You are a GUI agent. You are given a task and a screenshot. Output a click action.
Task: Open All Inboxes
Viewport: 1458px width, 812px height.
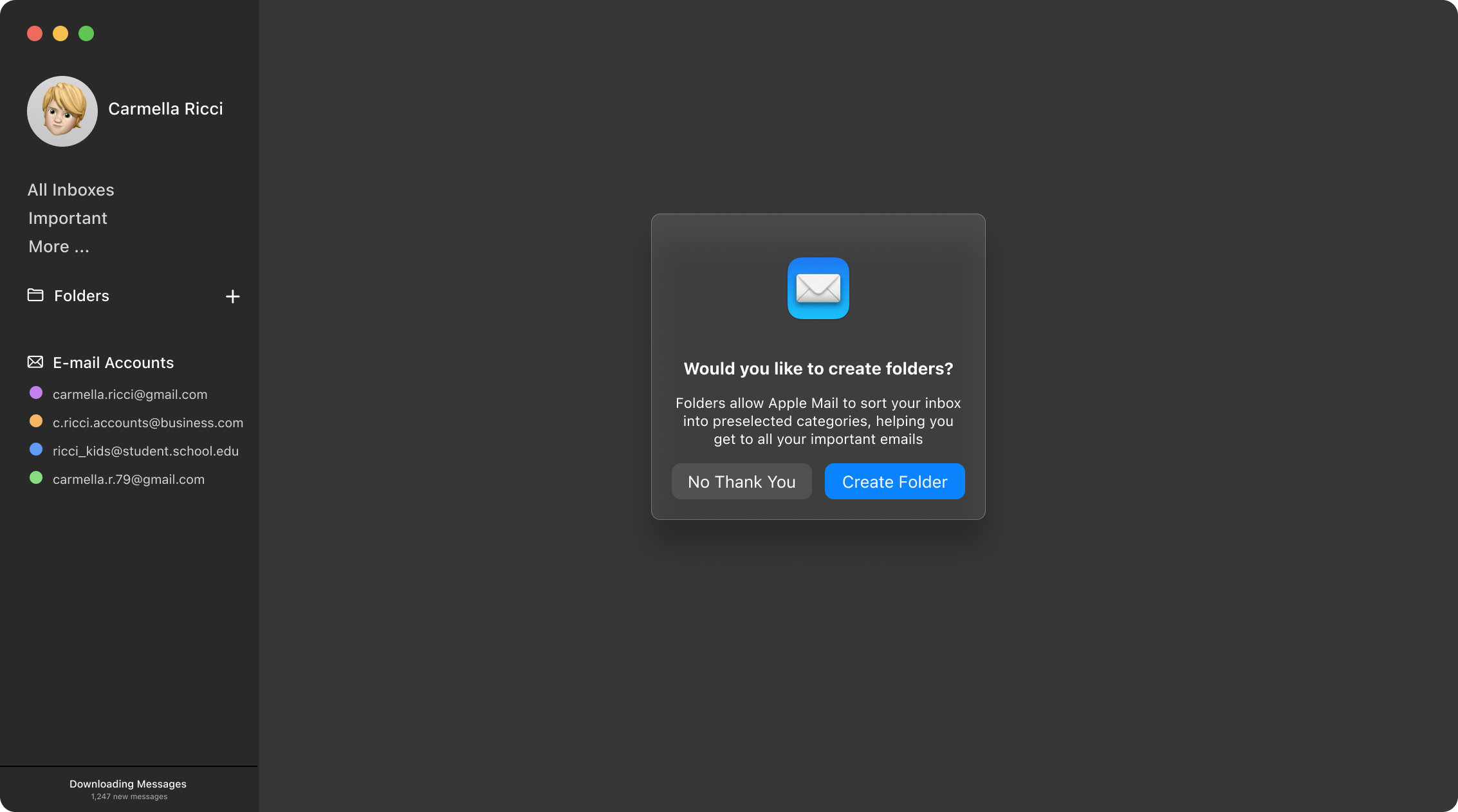(71, 190)
